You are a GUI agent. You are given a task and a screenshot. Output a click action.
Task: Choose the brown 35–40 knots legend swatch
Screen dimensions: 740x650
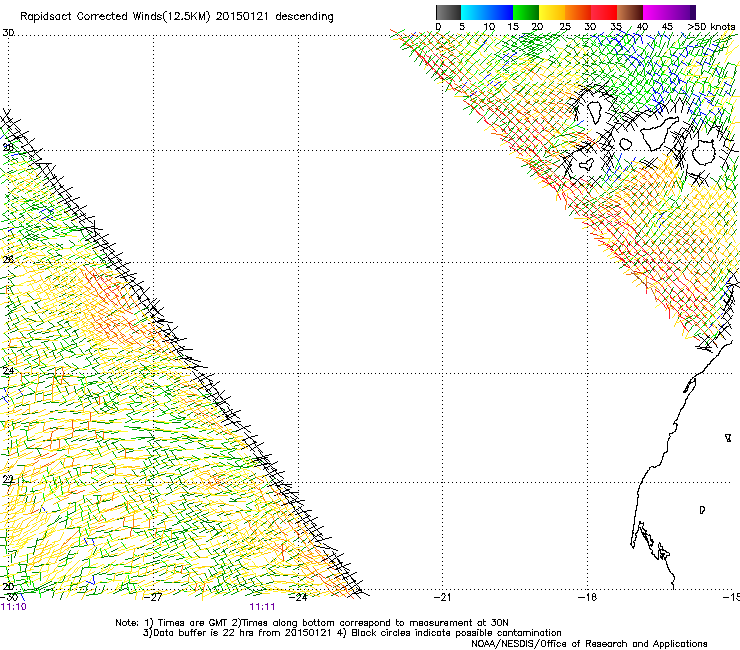pos(630,12)
